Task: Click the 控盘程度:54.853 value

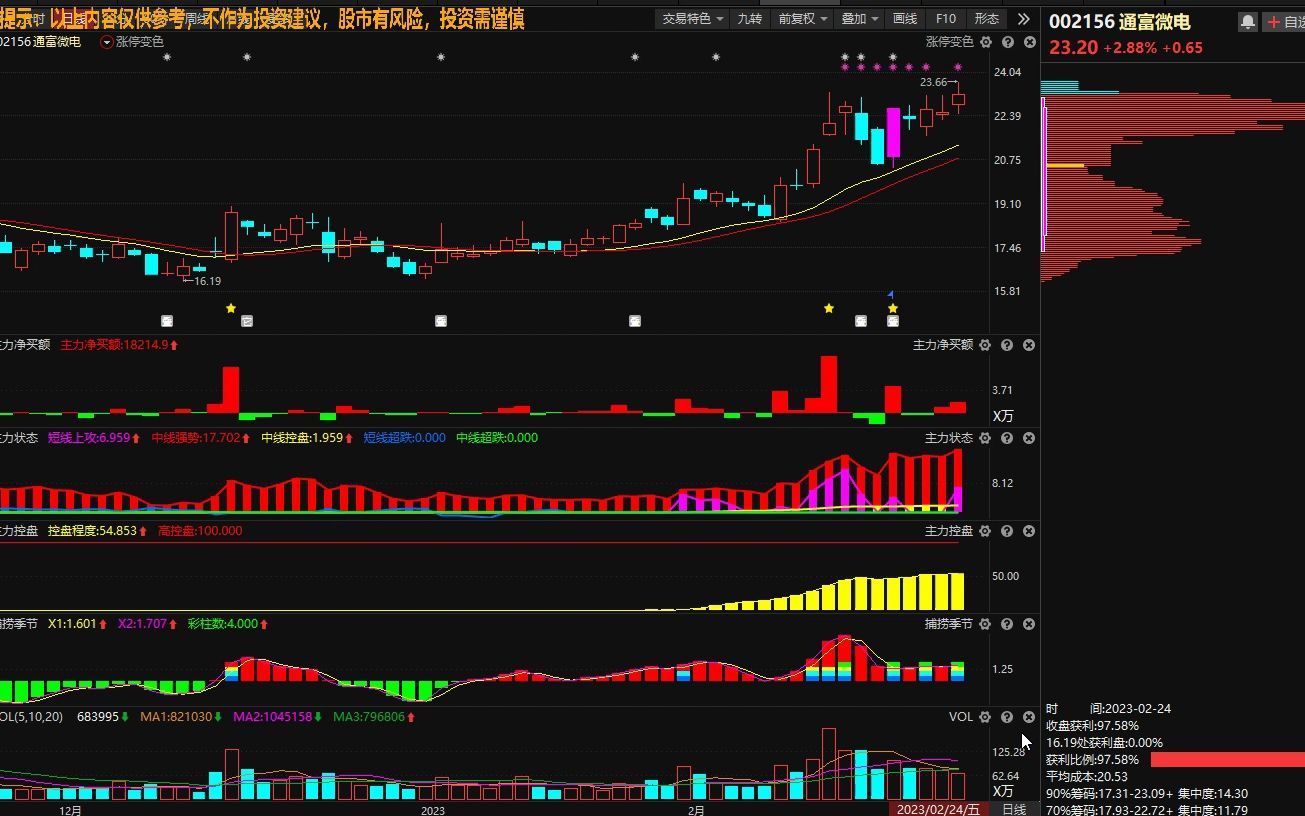Action: [x=98, y=531]
